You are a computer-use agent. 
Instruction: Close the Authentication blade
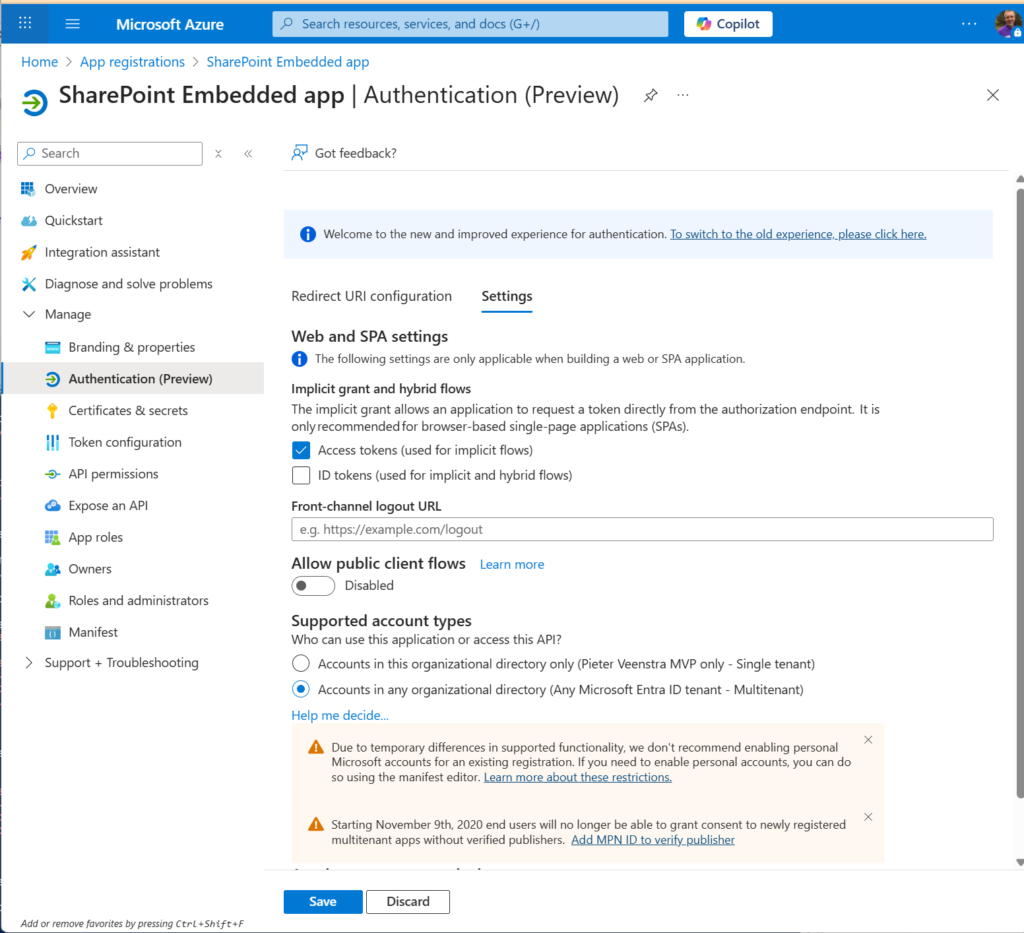click(993, 95)
